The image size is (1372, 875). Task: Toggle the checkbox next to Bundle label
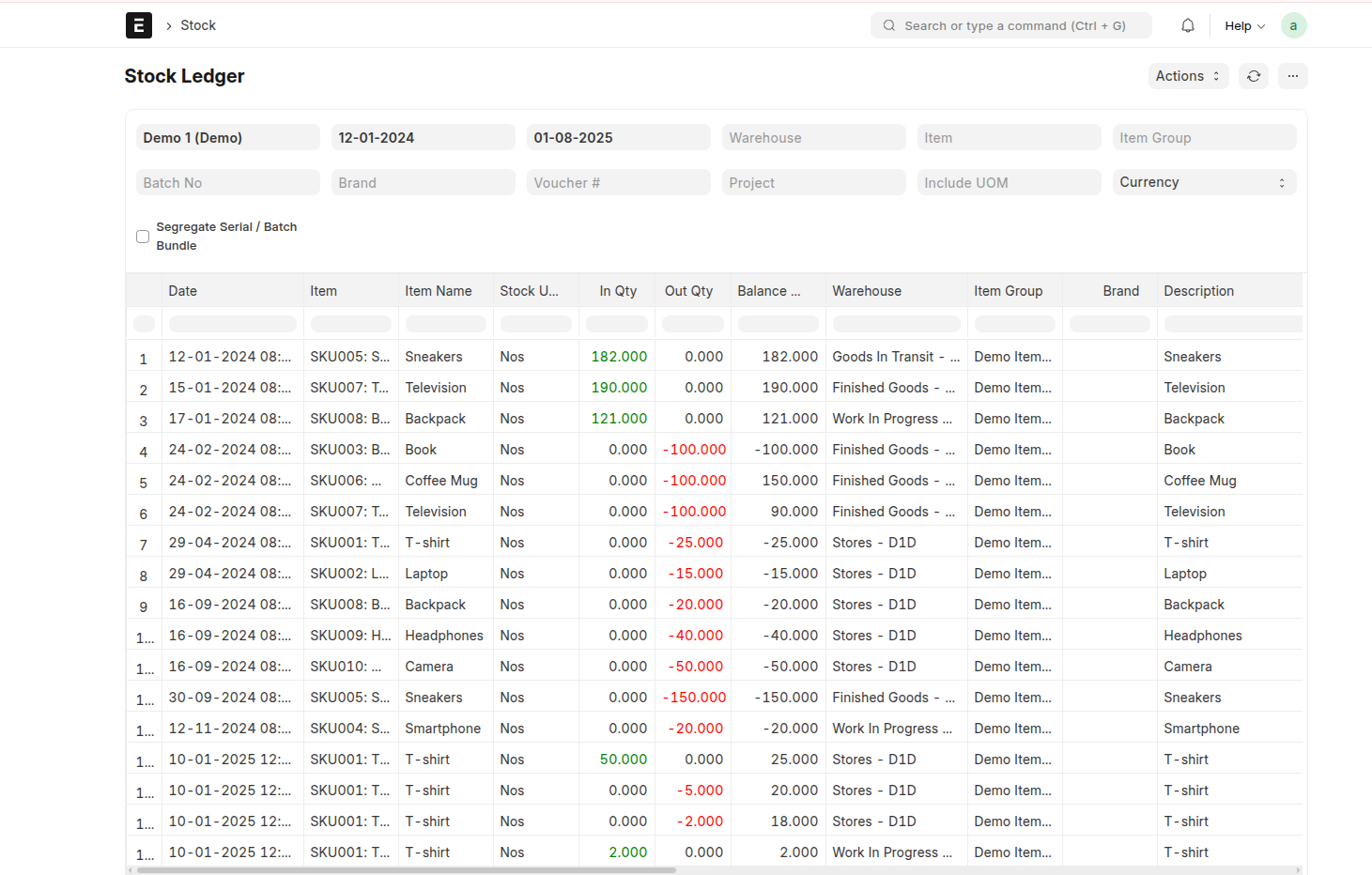tap(143, 237)
